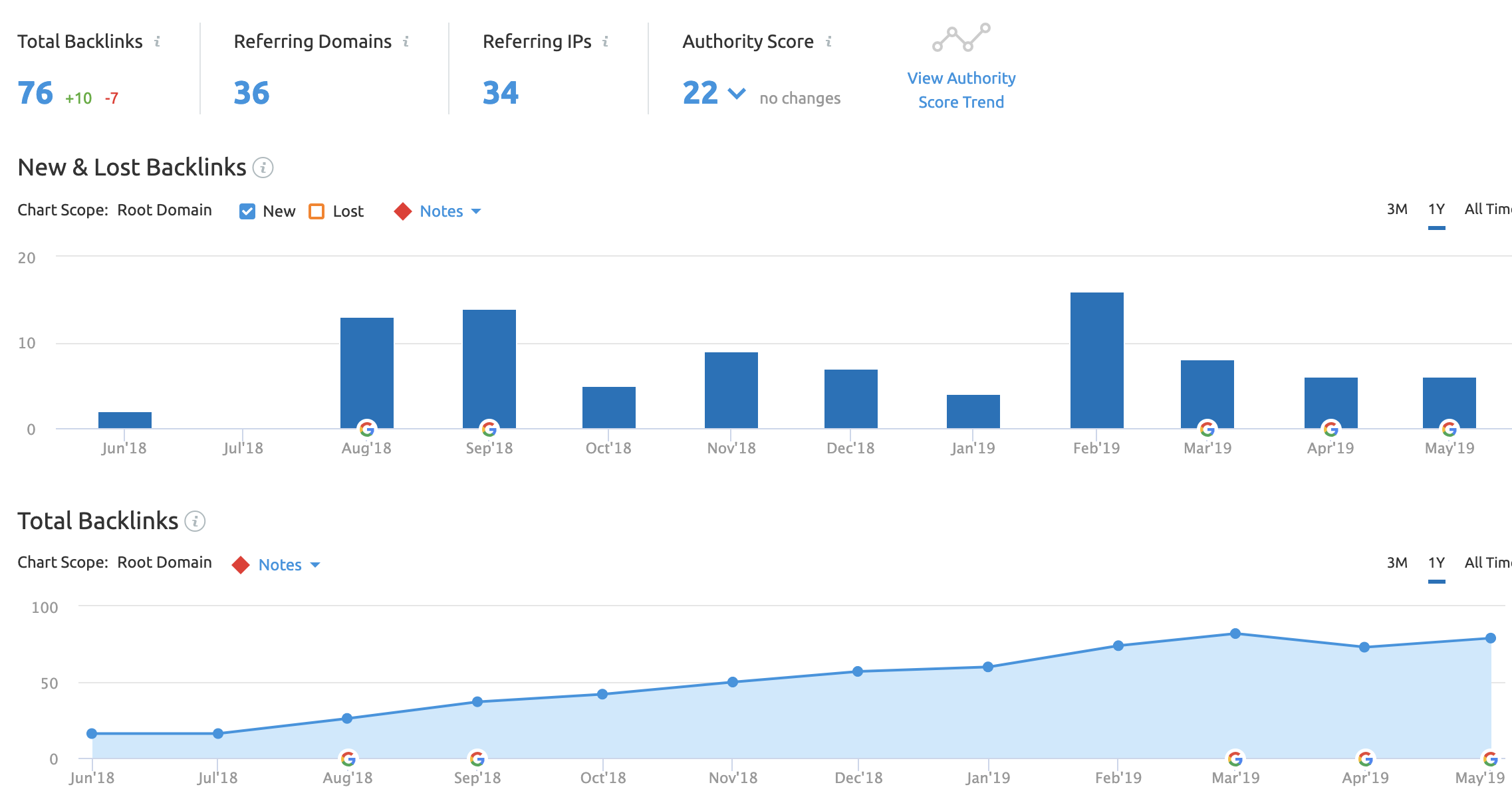Open the View Authority Score Trend link
This screenshot has height=811, width=1512.
coord(961,90)
